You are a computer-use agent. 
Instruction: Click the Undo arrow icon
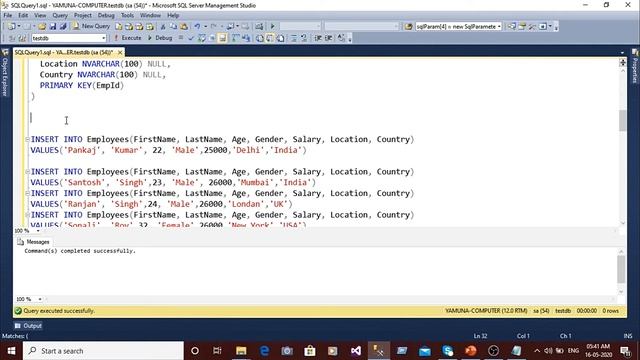197,27
